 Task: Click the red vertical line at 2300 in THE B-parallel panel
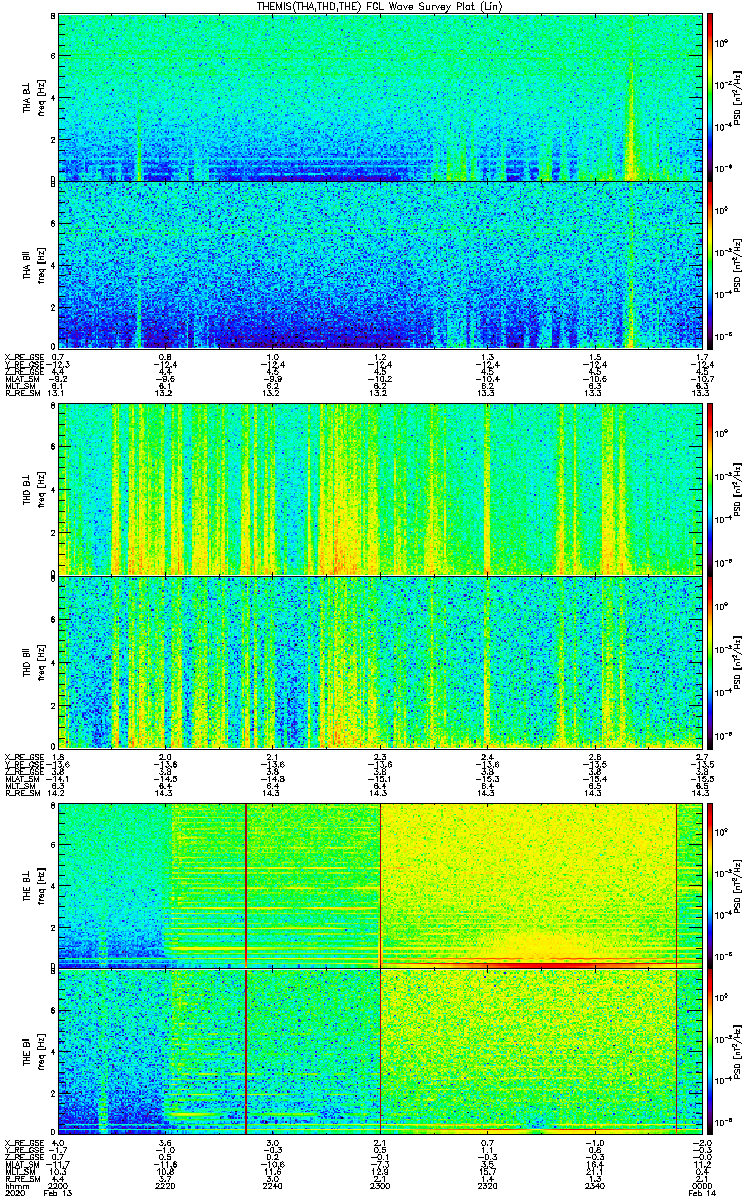point(381,1052)
